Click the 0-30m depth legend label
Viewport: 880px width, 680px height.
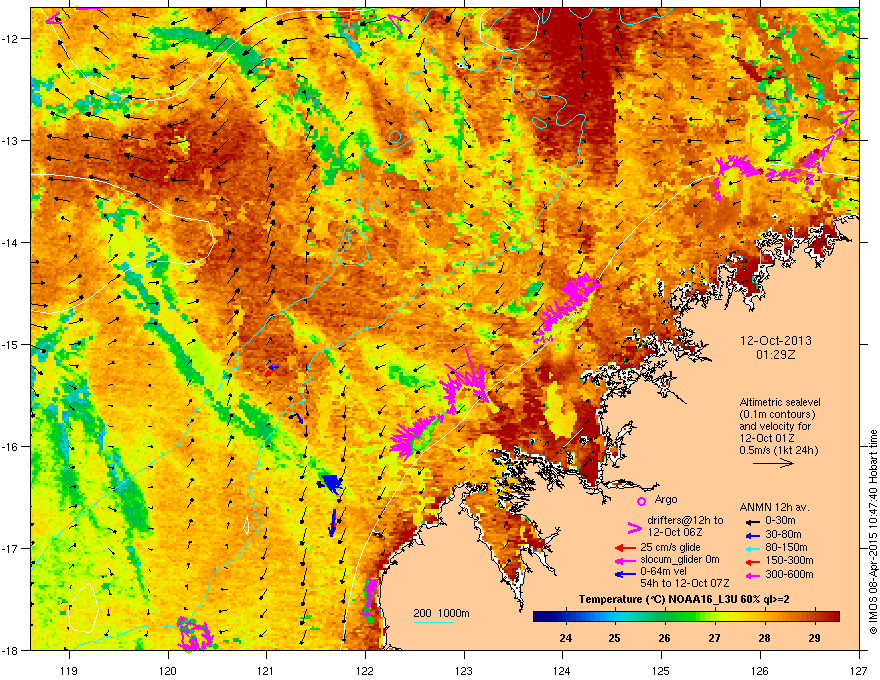[x=781, y=521]
